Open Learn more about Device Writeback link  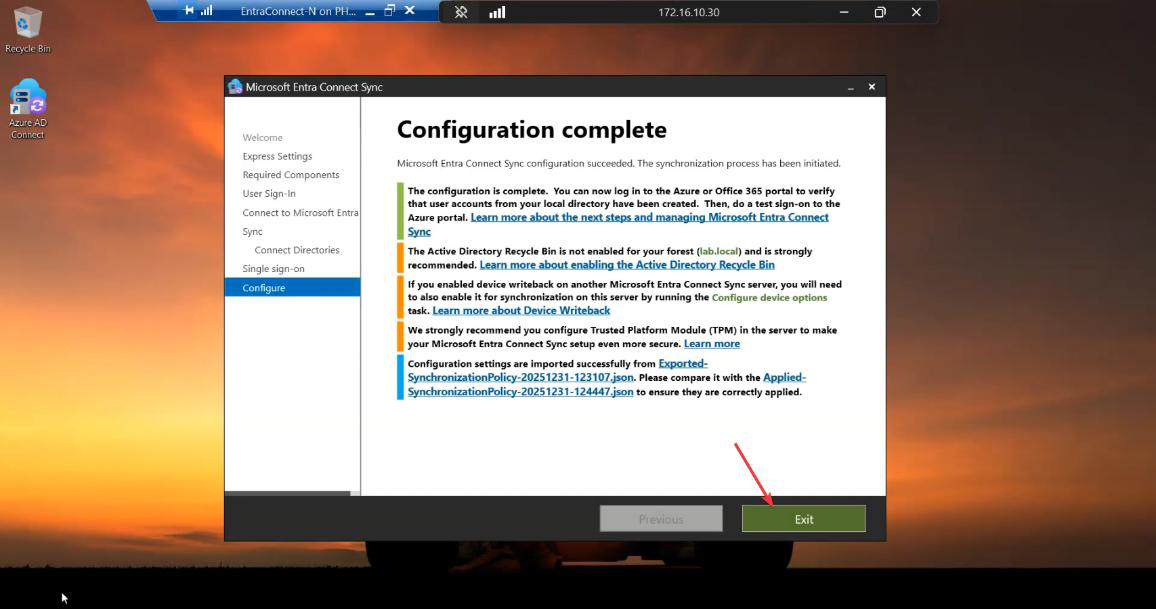point(521,310)
